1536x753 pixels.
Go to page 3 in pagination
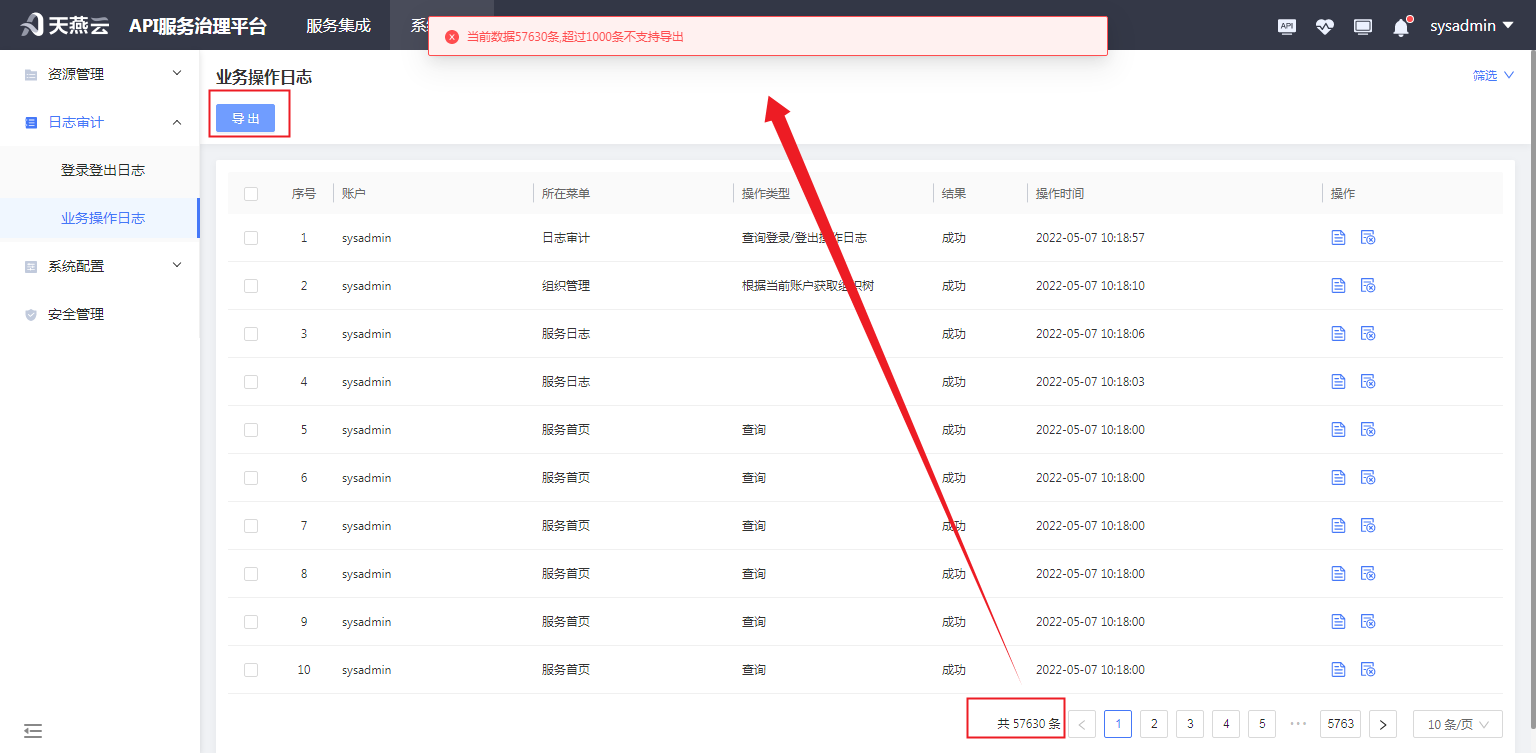click(x=1190, y=724)
